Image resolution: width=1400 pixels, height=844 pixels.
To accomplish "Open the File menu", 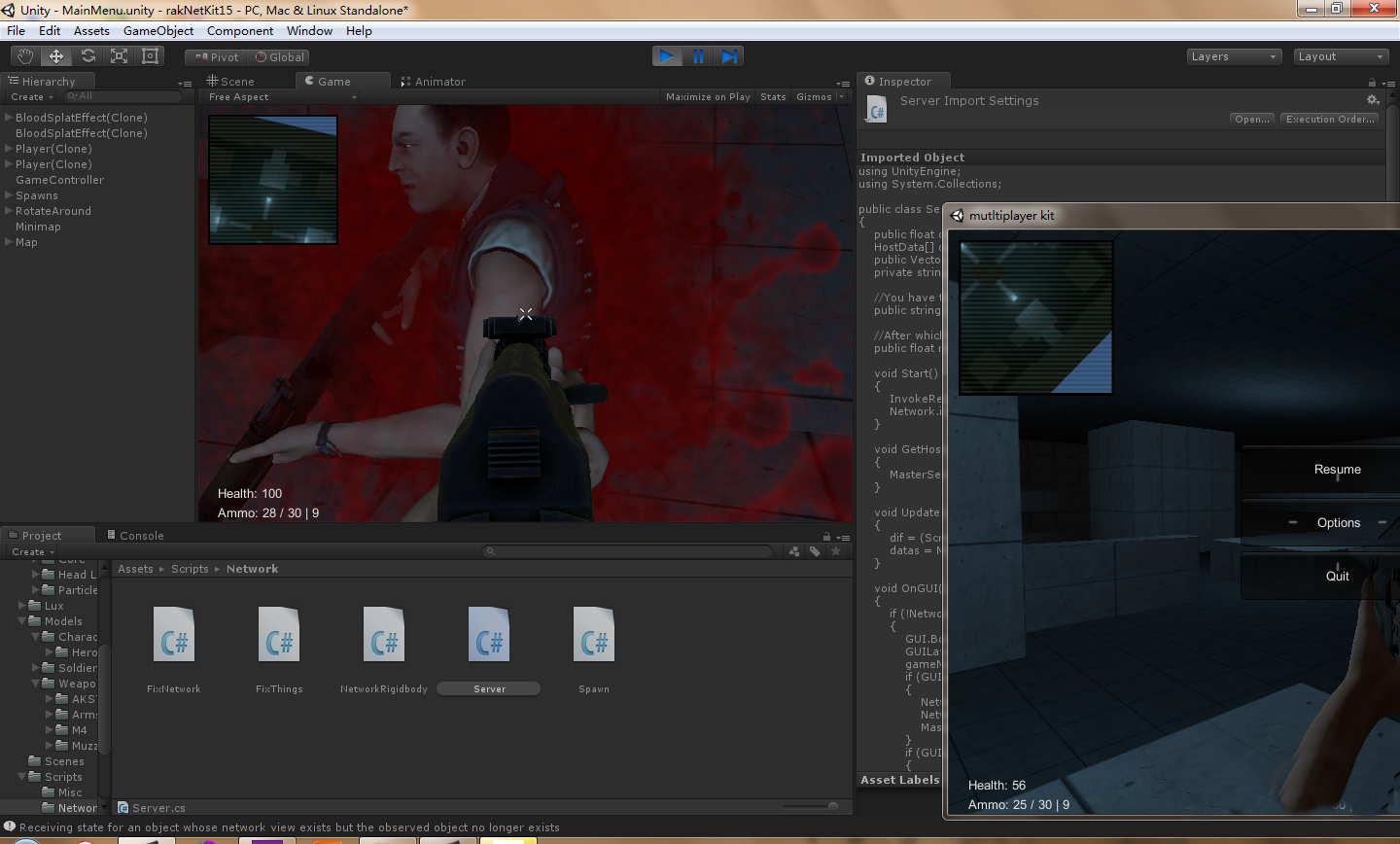I will click(x=17, y=31).
